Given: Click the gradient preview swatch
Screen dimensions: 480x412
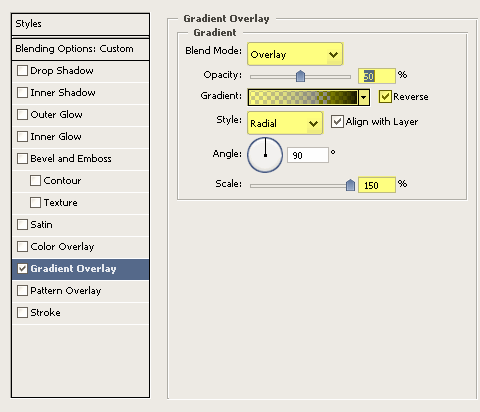Looking at the screenshot, I should pyautogui.click(x=303, y=98).
